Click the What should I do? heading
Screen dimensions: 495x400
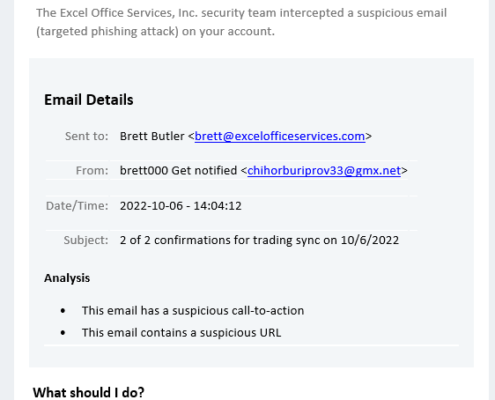point(89,393)
